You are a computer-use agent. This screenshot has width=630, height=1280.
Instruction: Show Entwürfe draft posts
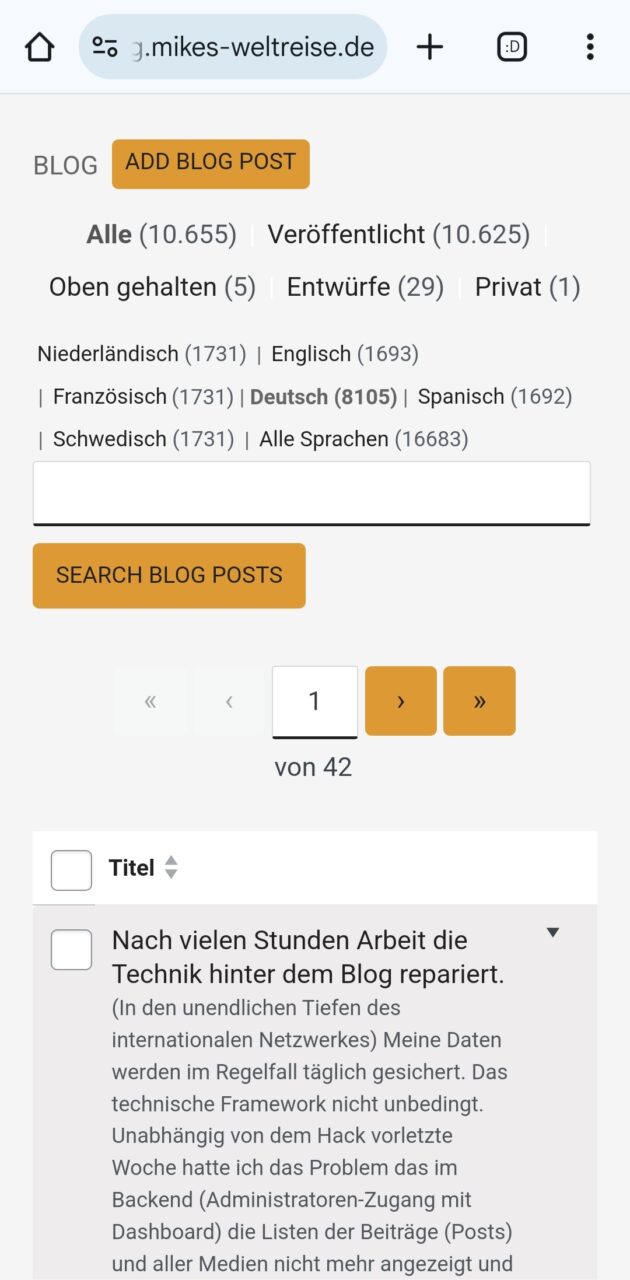(338, 288)
